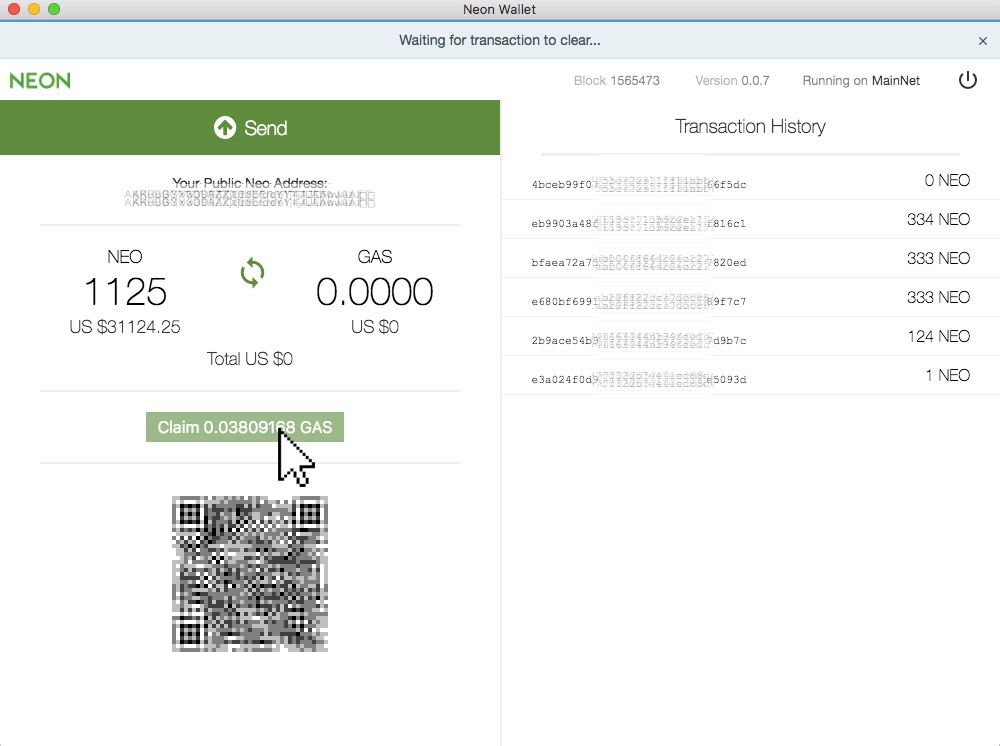Click the Version 0.0.7 label

coord(732,81)
